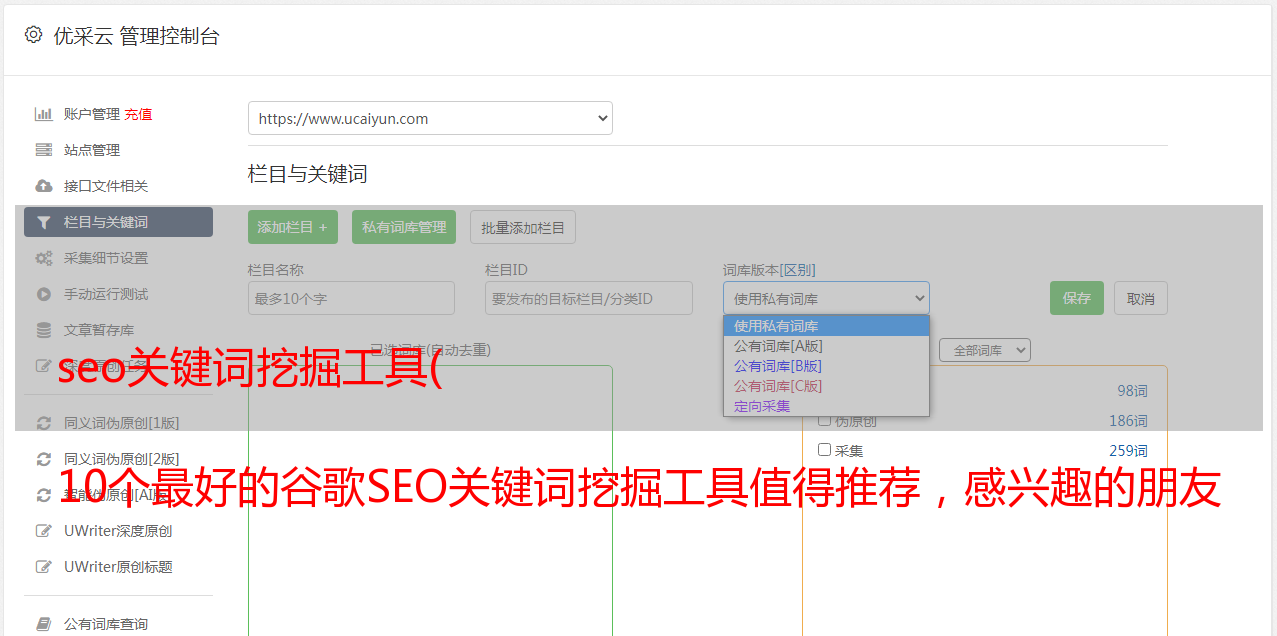The width and height of the screenshot is (1277, 636).
Task: Click the refresh icon beside 同义词伪原创[1版]
Action: click(44, 423)
